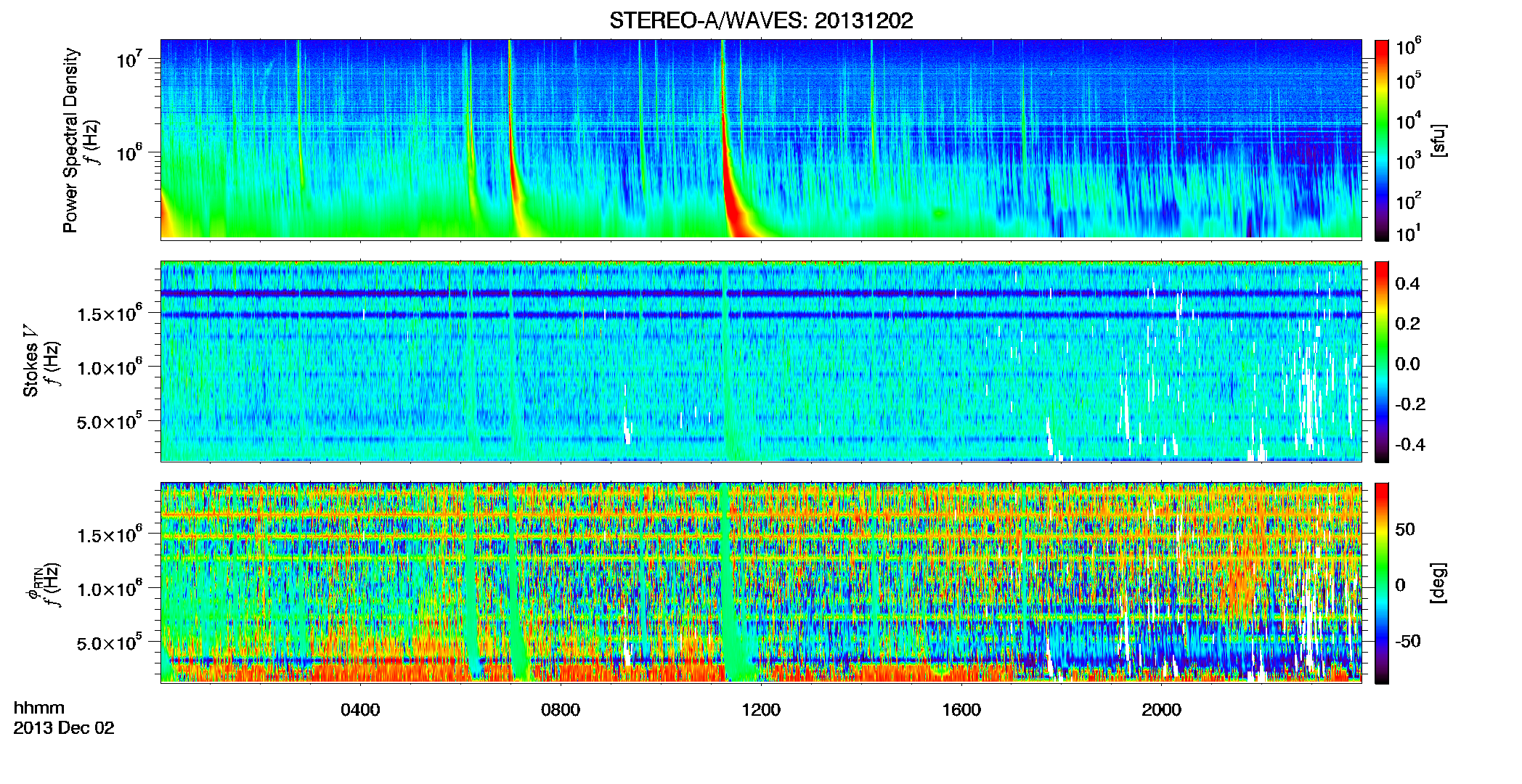Click the Stokes V axis label
The height and width of the screenshot is (784, 1522).
point(31,361)
